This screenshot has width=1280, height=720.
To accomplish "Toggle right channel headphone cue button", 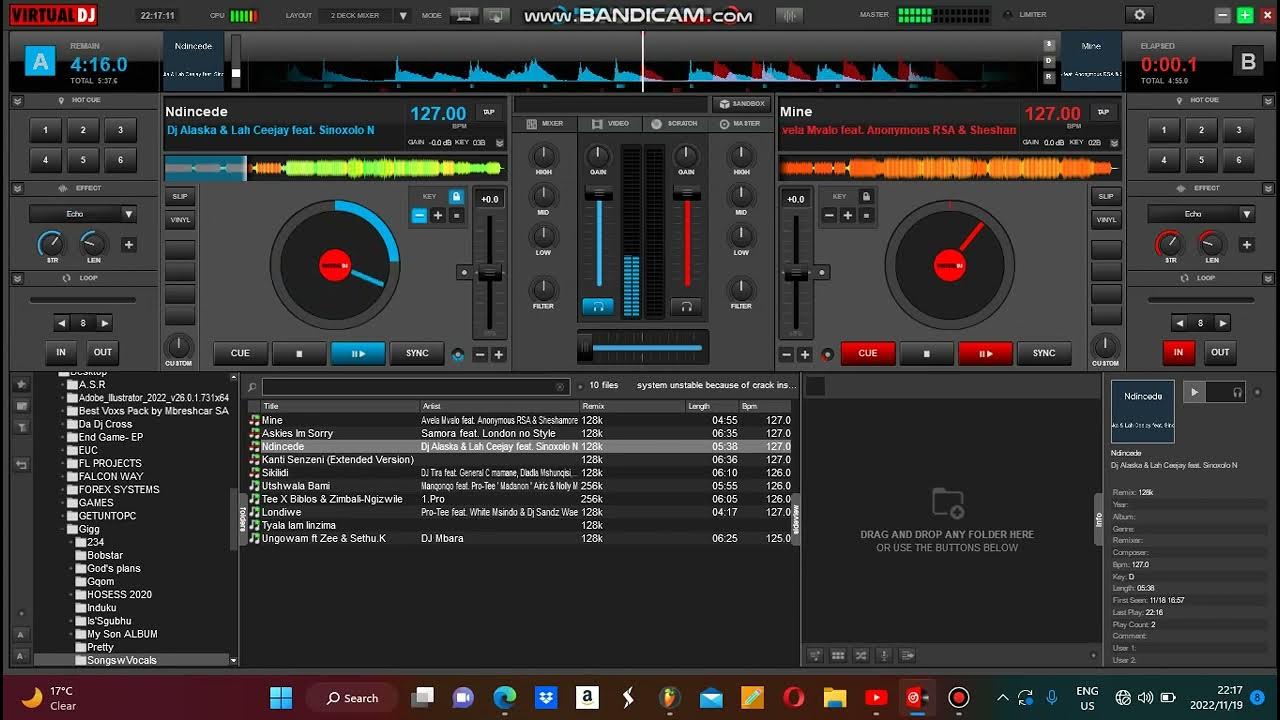I will [686, 307].
